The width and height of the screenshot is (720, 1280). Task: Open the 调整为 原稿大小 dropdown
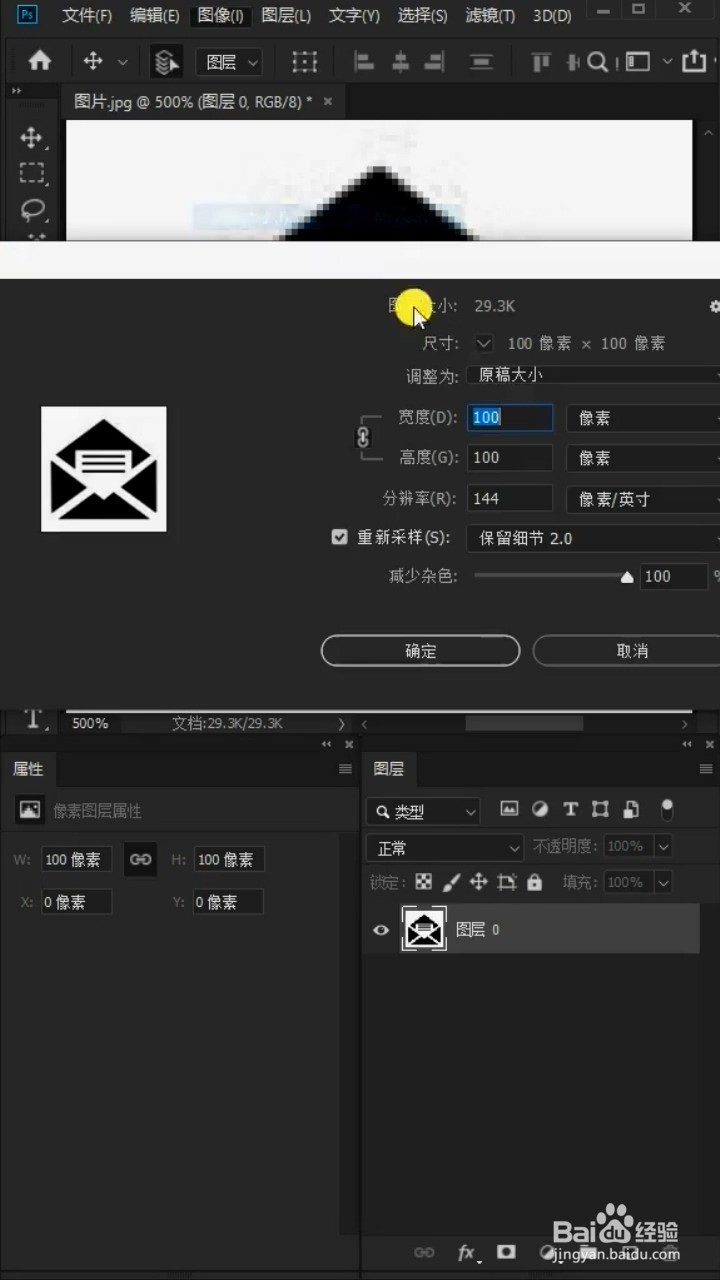point(593,375)
